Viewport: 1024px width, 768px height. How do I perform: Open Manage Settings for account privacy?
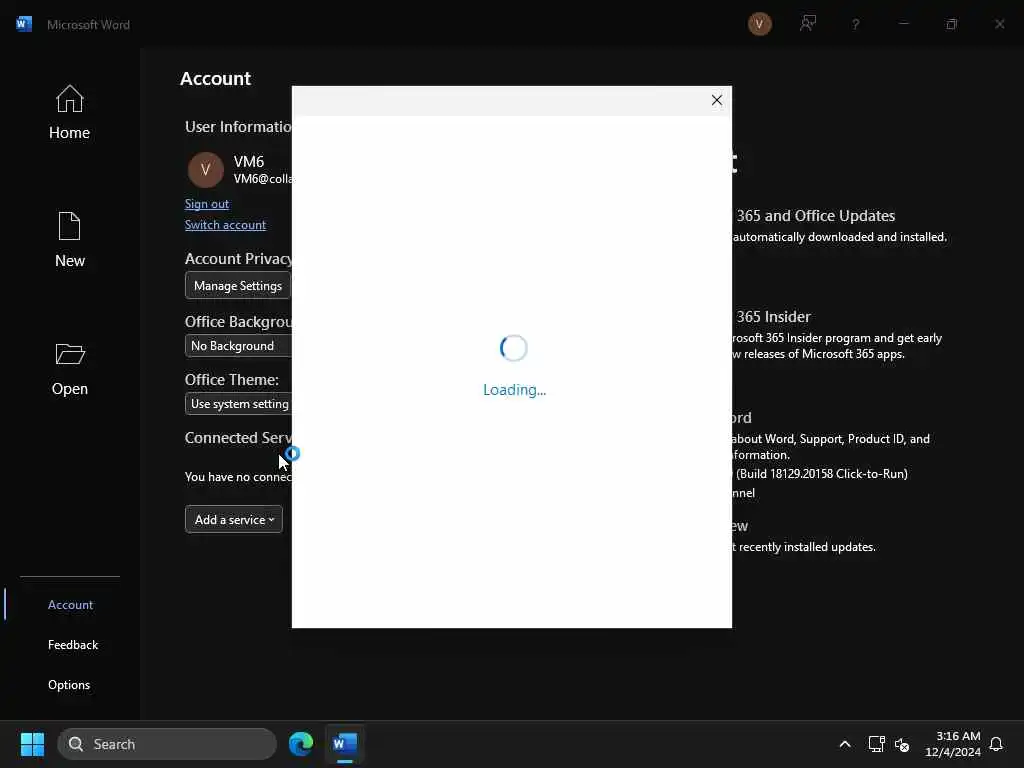click(x=238, y=285)
